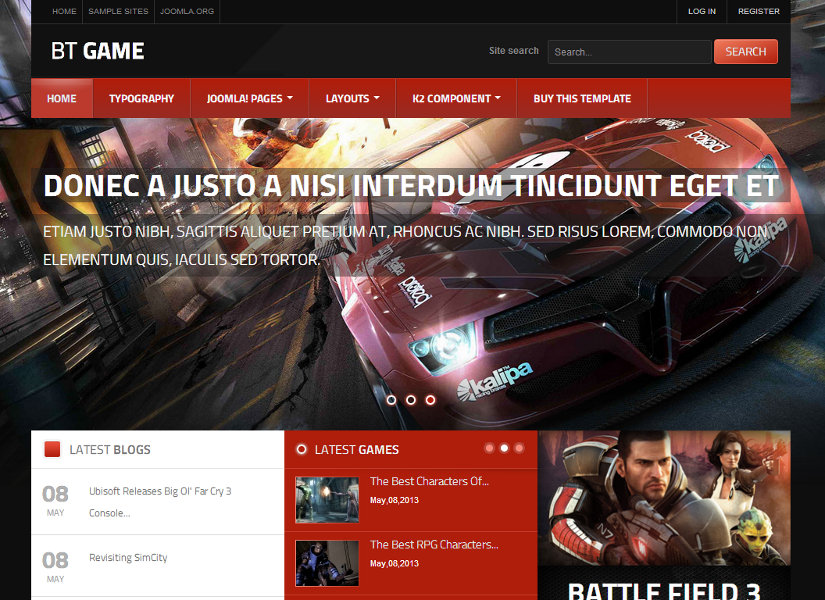This screenshot has height=600, width=825.
Task: Open The Best Characters Of... thumbnail image
Action: pyautogui.click(x=327, y=499)
